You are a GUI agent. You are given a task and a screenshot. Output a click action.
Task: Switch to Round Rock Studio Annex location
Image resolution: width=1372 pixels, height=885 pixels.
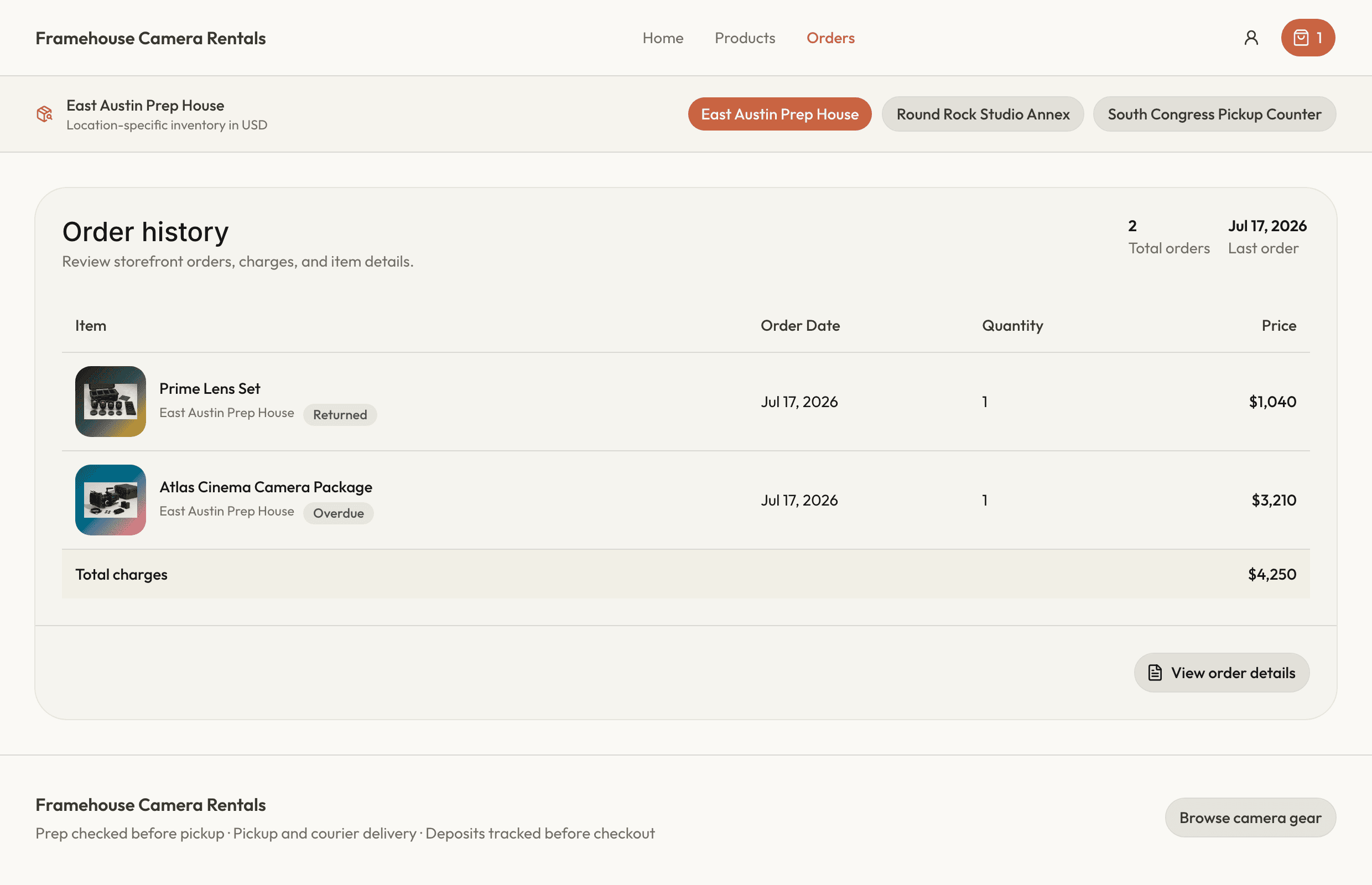(x=983, y=114)
